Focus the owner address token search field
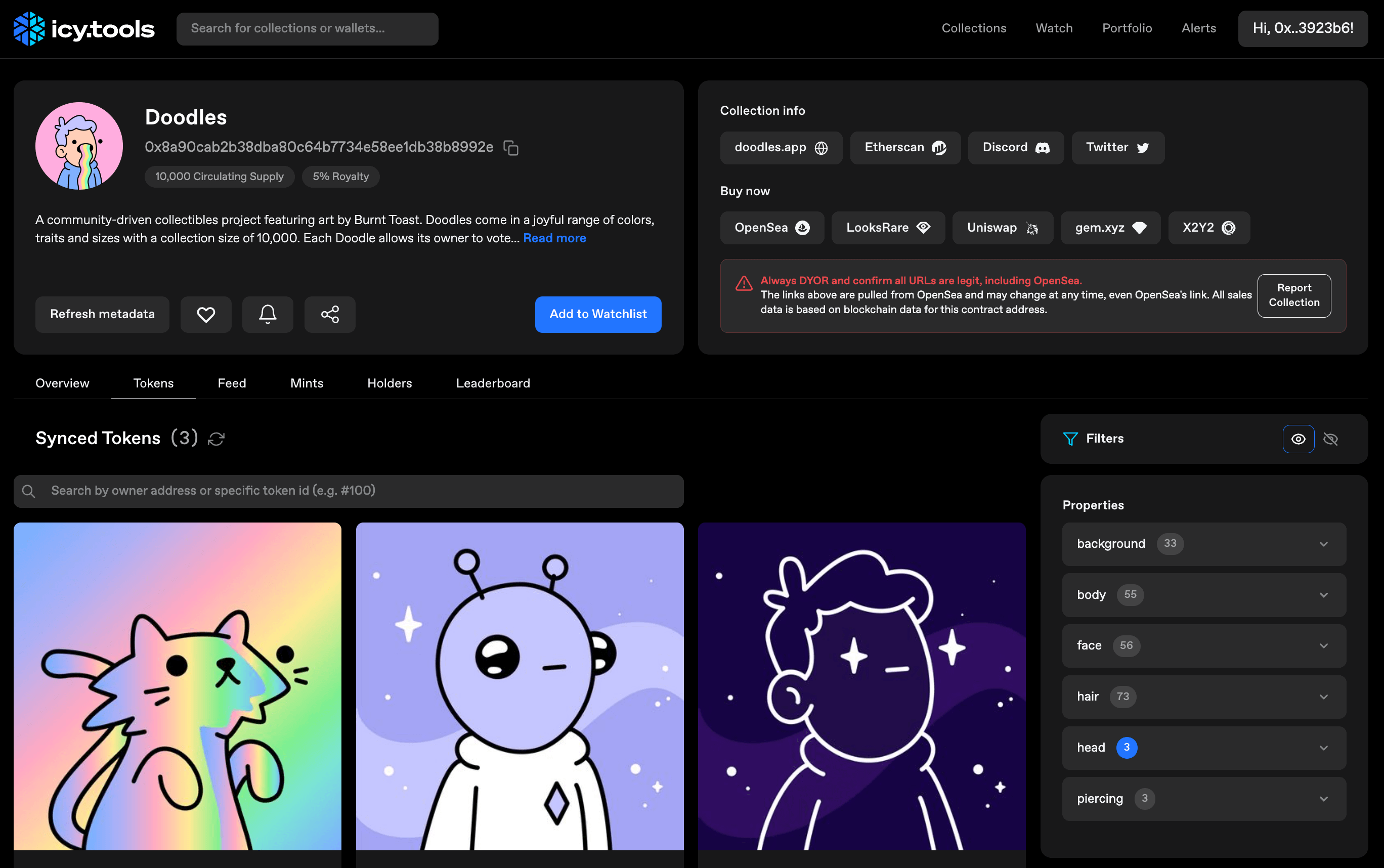 point(349,491)
